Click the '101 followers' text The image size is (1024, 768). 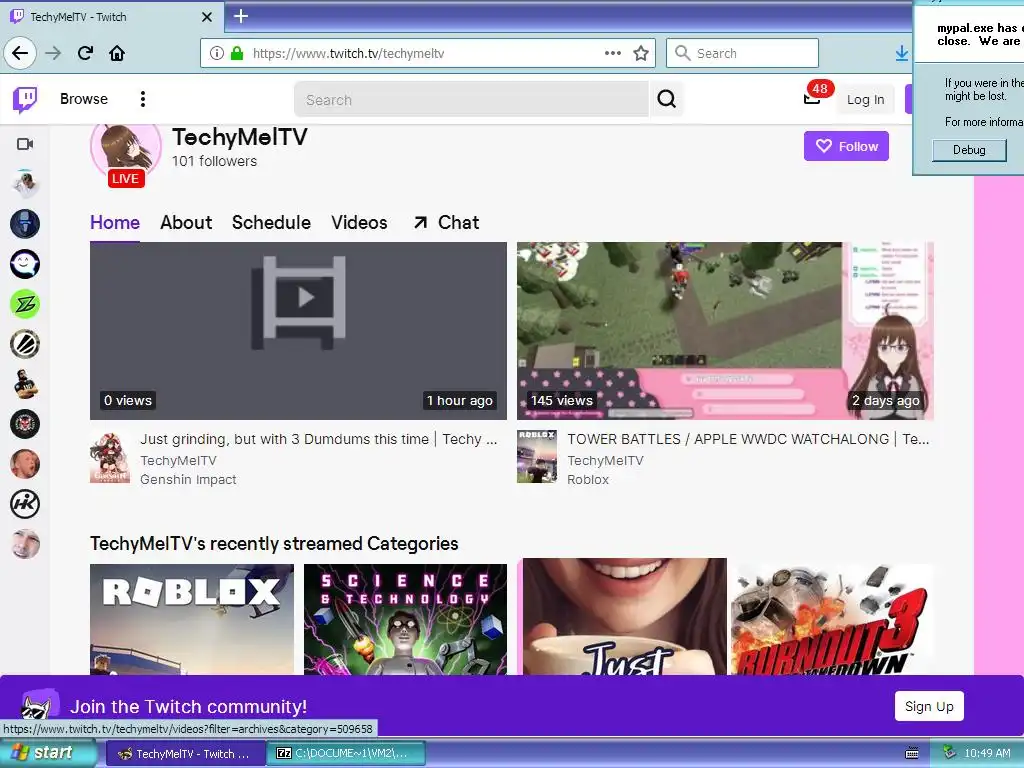214,161
